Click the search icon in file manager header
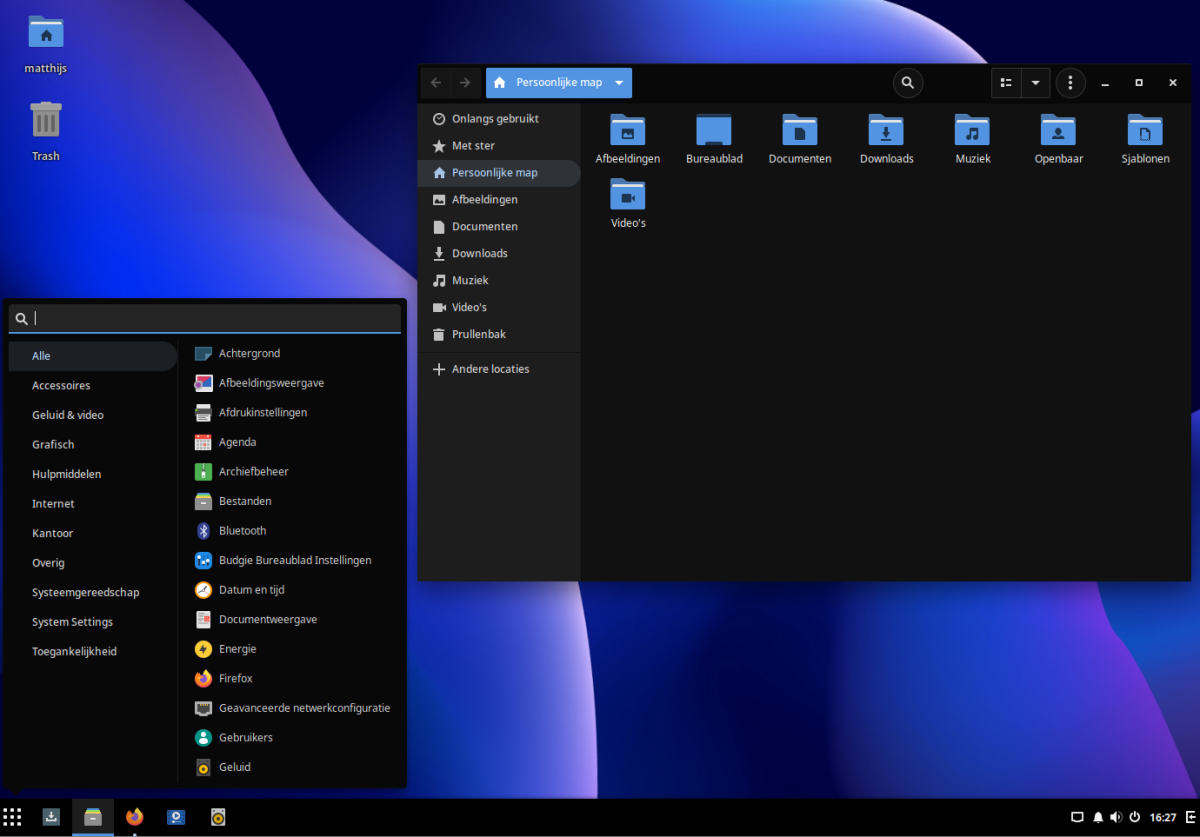Image resolution: width=1200 pixels, height=837 pixels. tap(907, 83)
